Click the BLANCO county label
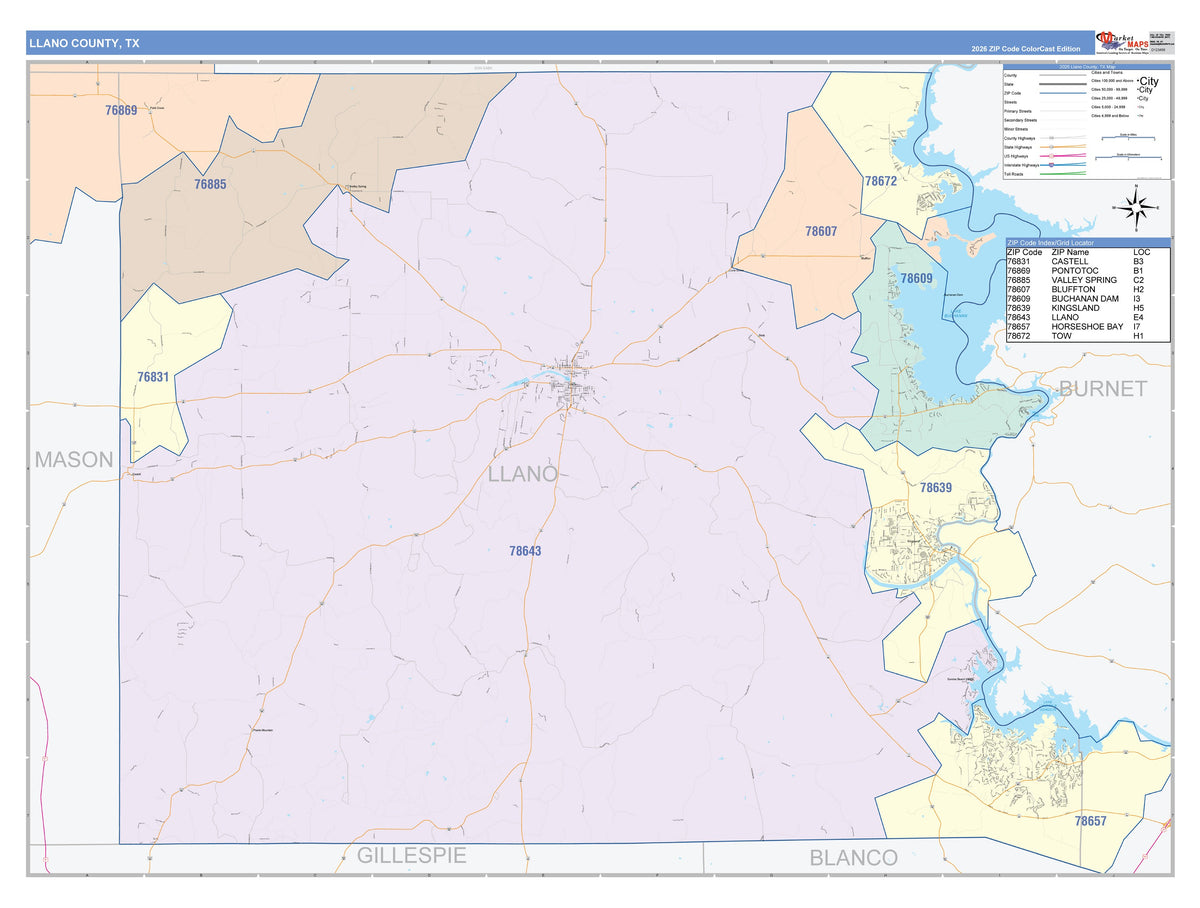This screenshot has height=908, width=1200. point(853,857)
